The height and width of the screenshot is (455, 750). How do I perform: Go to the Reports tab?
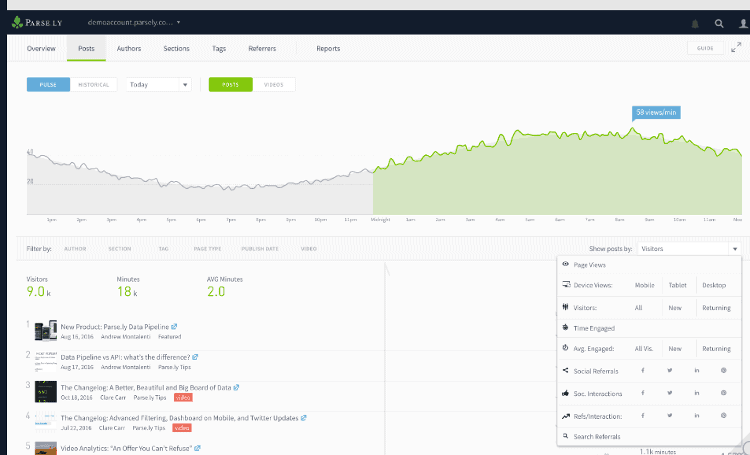click(x=328, y=48)
